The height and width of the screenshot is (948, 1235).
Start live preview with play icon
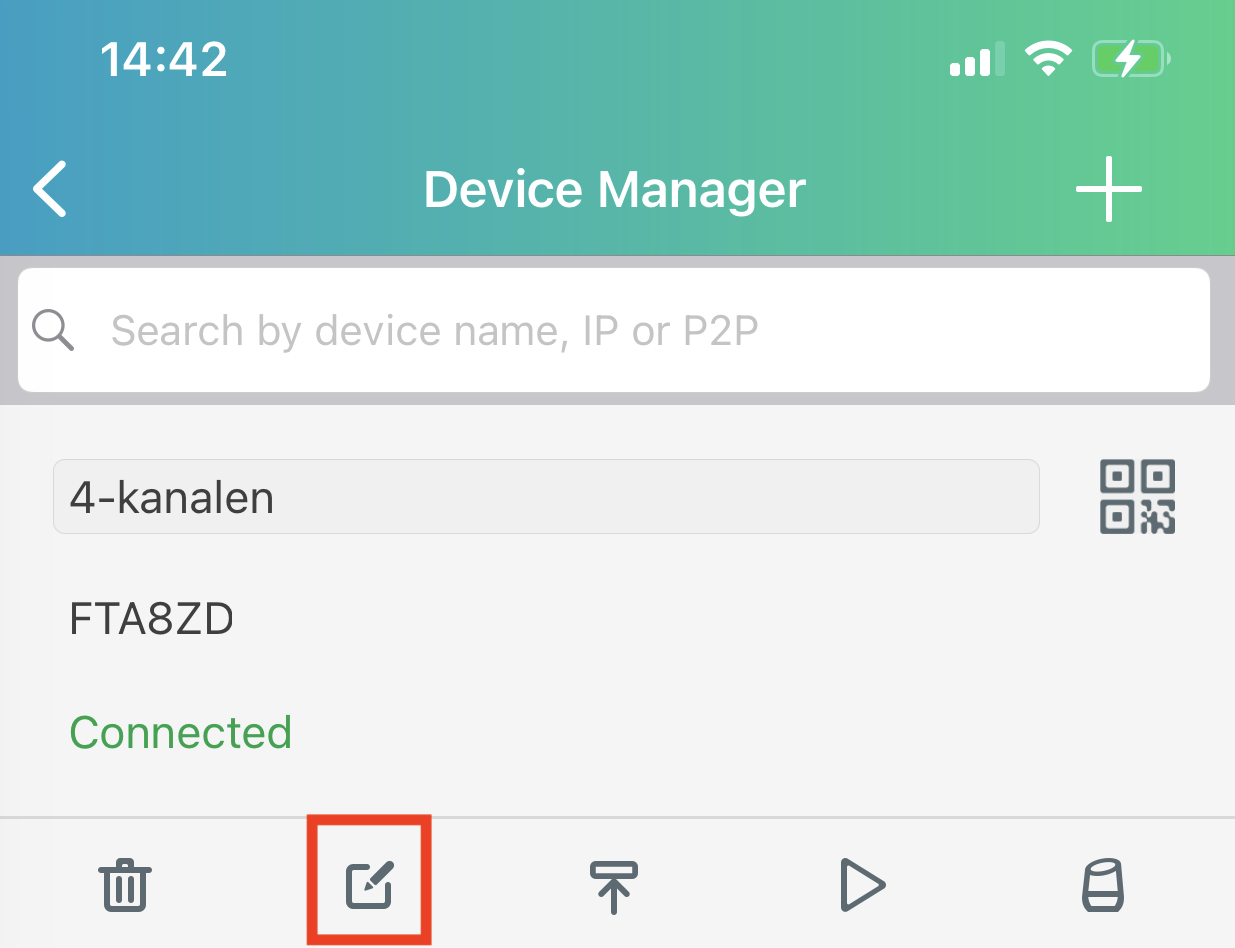(x=862, y=885)
